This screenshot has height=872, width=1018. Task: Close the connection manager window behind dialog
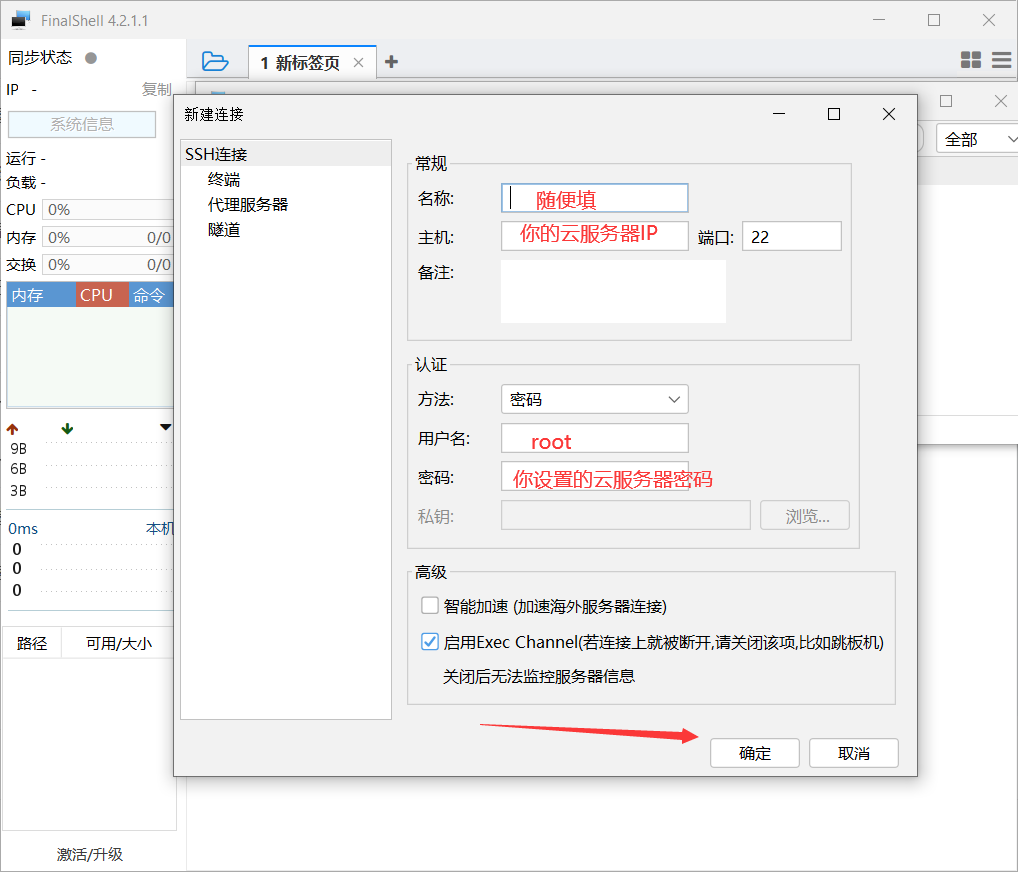1001,101
